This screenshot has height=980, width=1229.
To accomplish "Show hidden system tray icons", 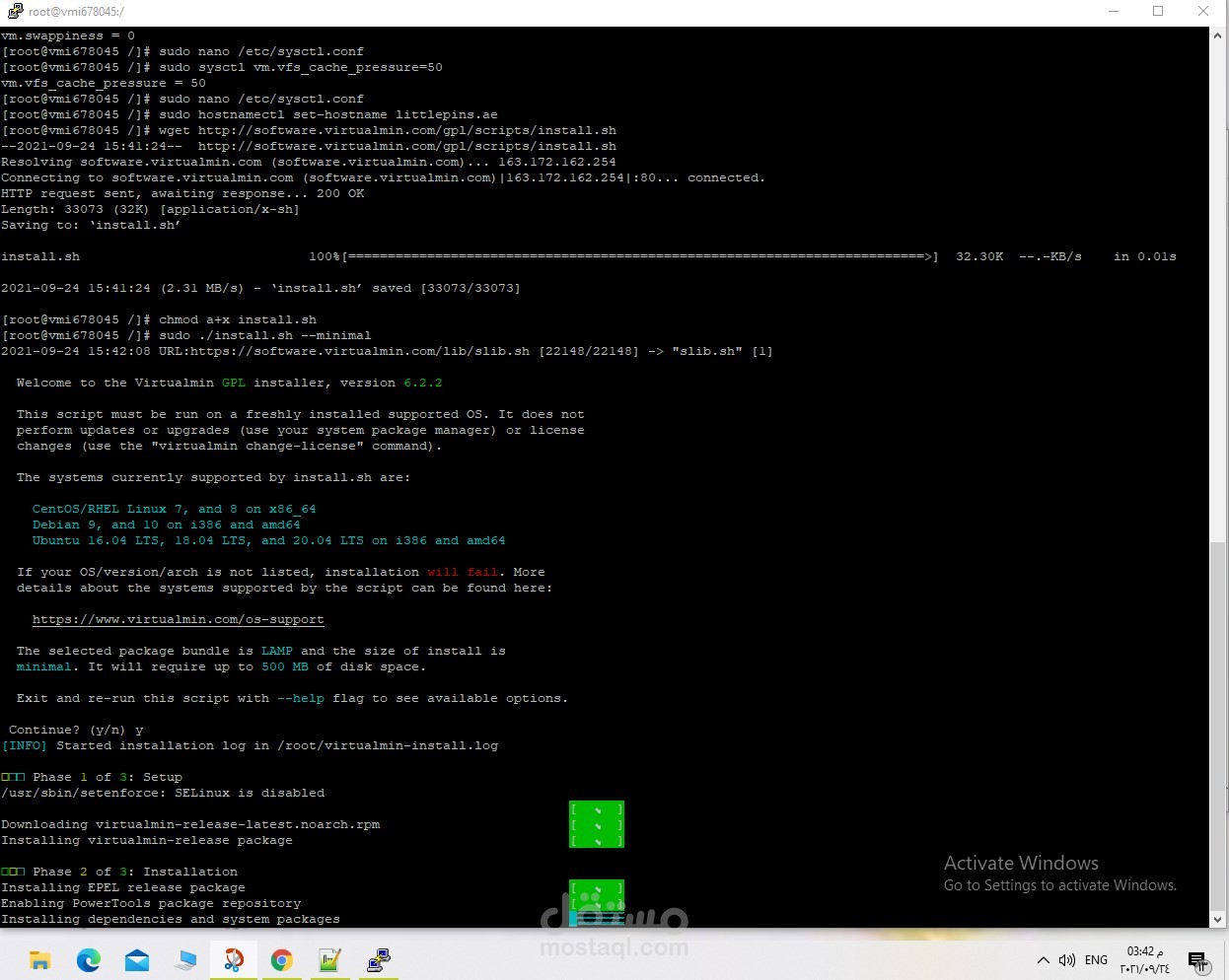I will coord(1043,960).
